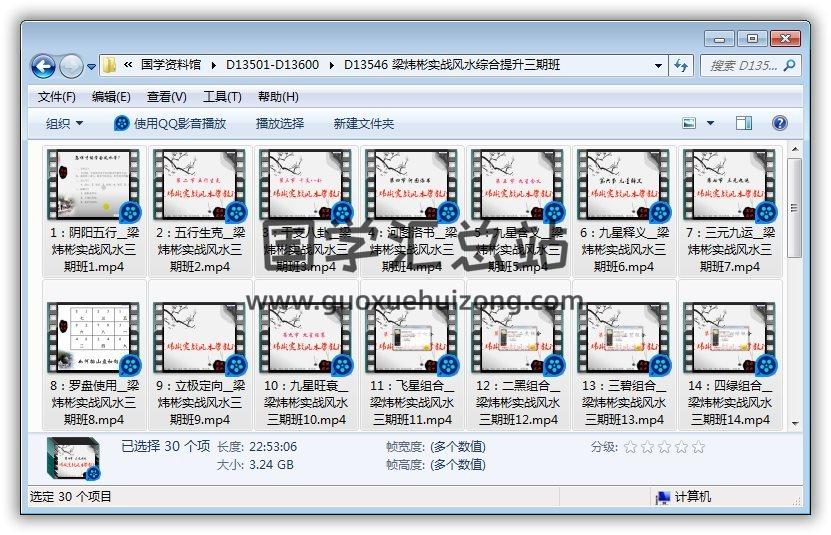Image resolution: width=831 pixels, height=535 pixels.
Task: Select the 罗盘使用 video thumbnail
Action: (x=94, y=339)
